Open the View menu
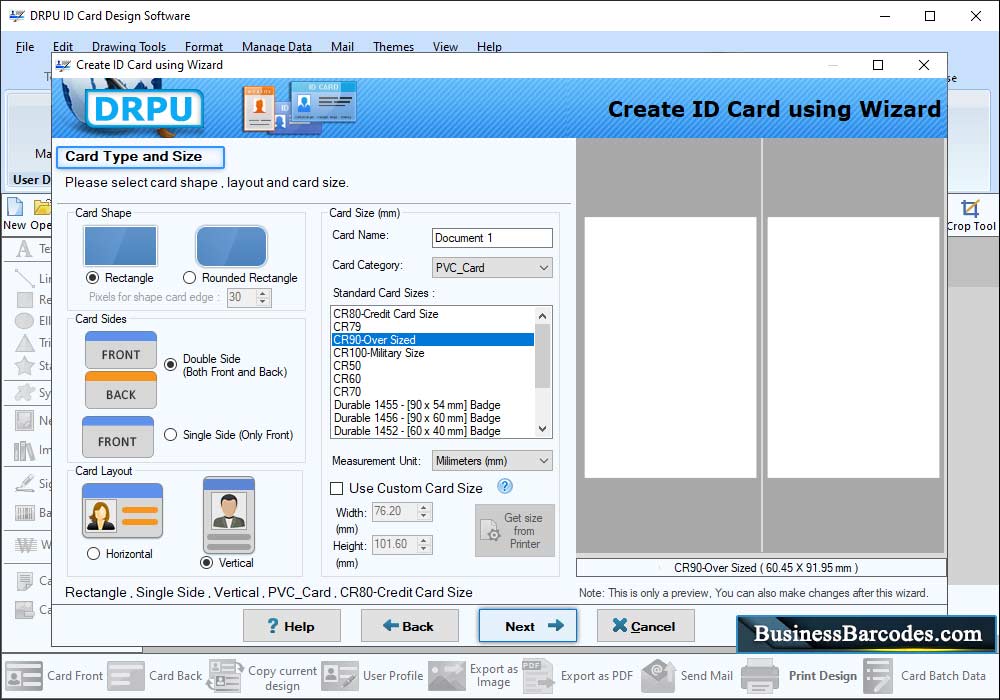 pyautogui.click(x=445, y=47)
